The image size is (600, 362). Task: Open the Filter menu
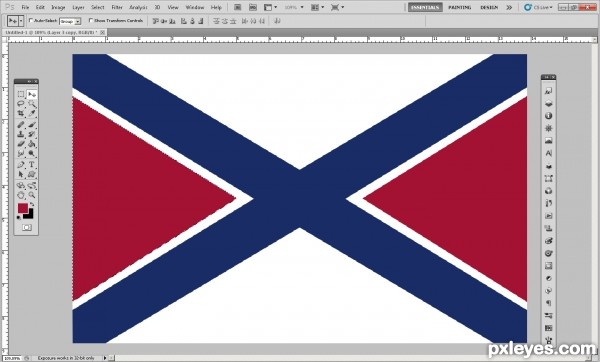(x=117, y=7)
